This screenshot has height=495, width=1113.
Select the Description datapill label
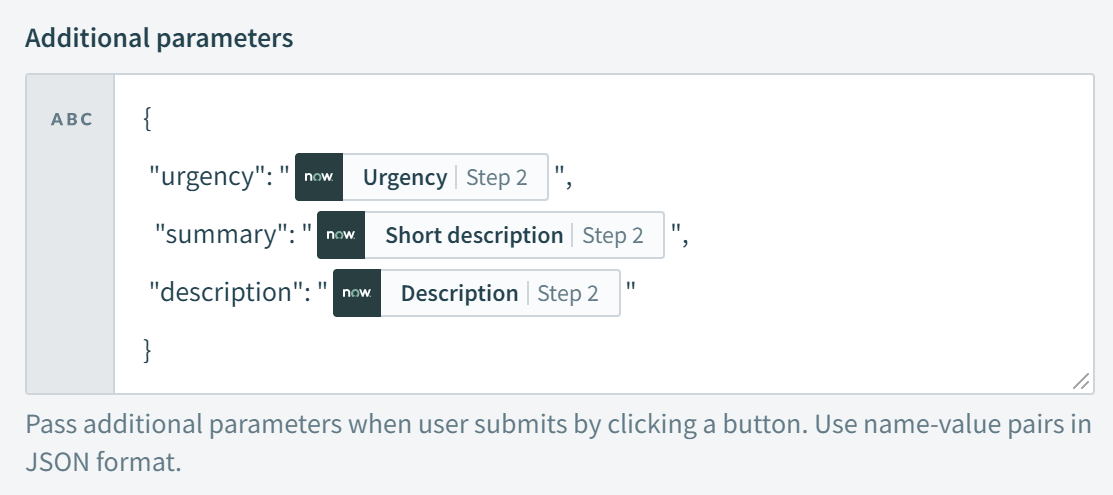[459, 293]
